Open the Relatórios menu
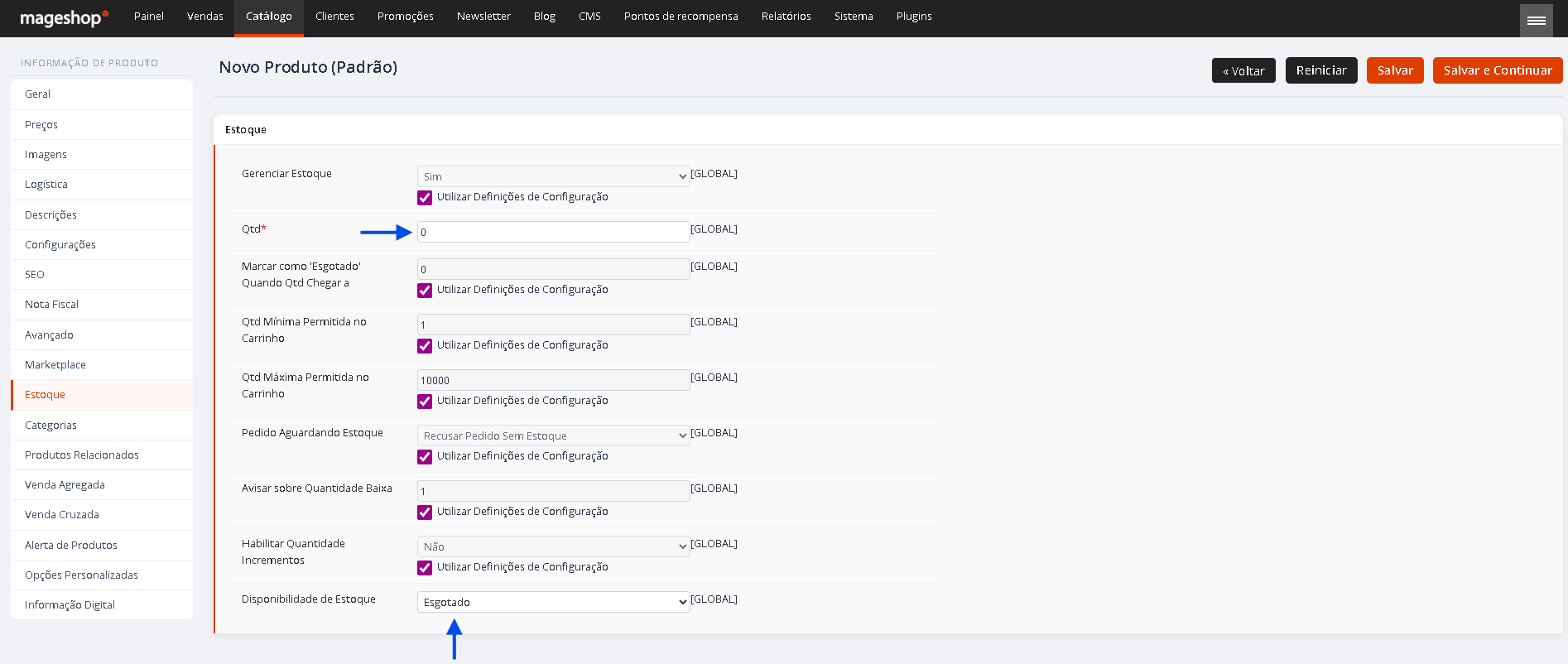Image resolution: width=1568 pixels, height=664 pixels. [x=786, y=17]
